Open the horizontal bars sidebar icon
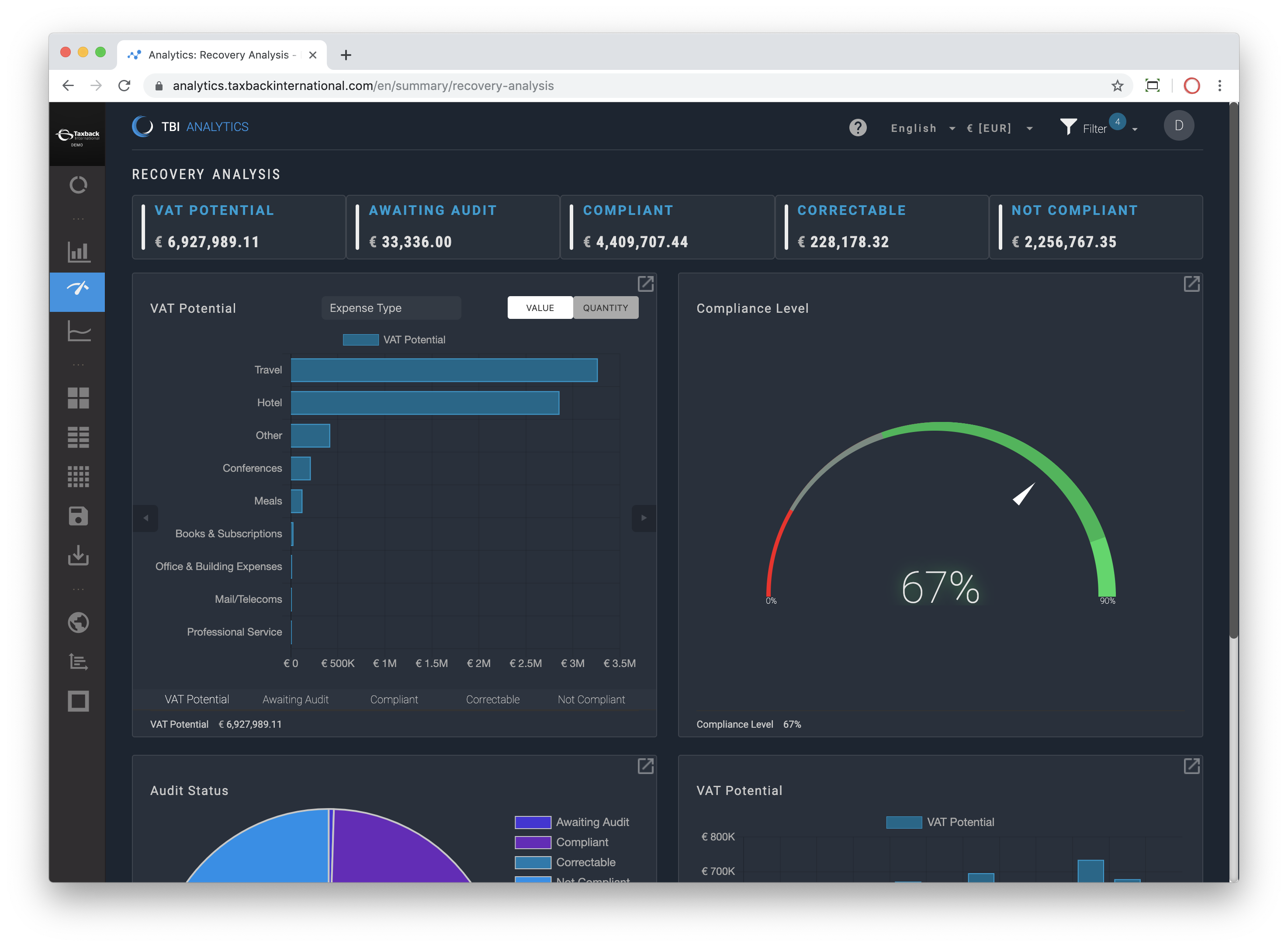 click(78, 661)
